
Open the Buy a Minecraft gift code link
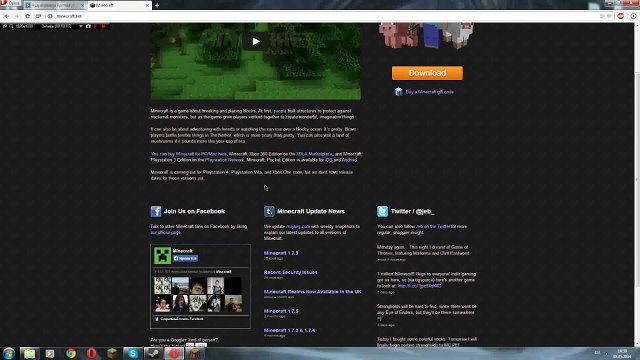[429, 92]
